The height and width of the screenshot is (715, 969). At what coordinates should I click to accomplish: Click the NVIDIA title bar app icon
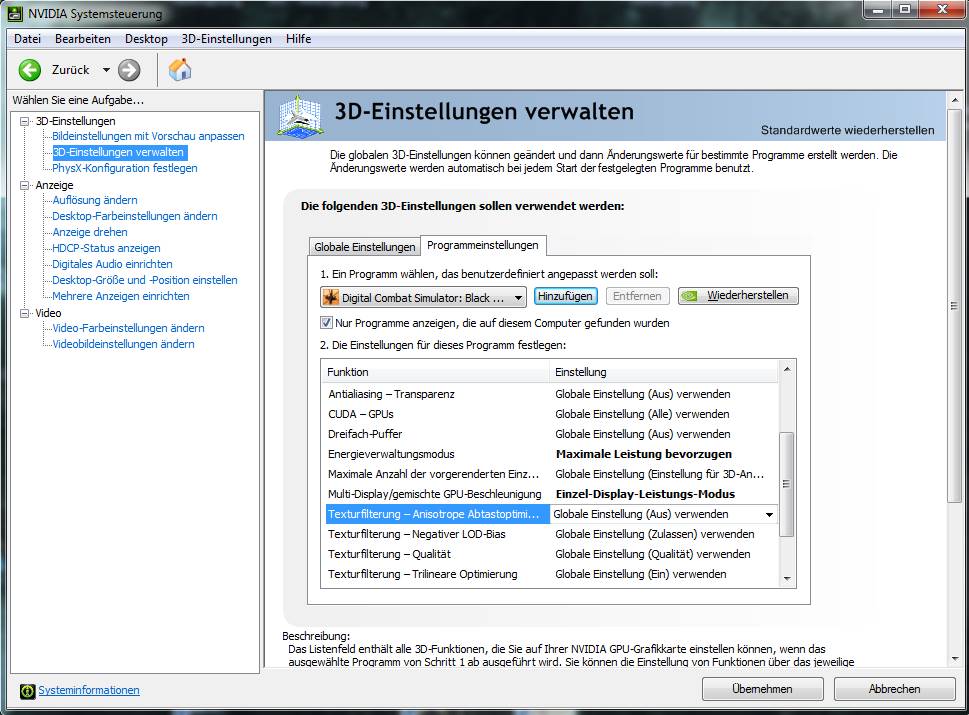15,13
